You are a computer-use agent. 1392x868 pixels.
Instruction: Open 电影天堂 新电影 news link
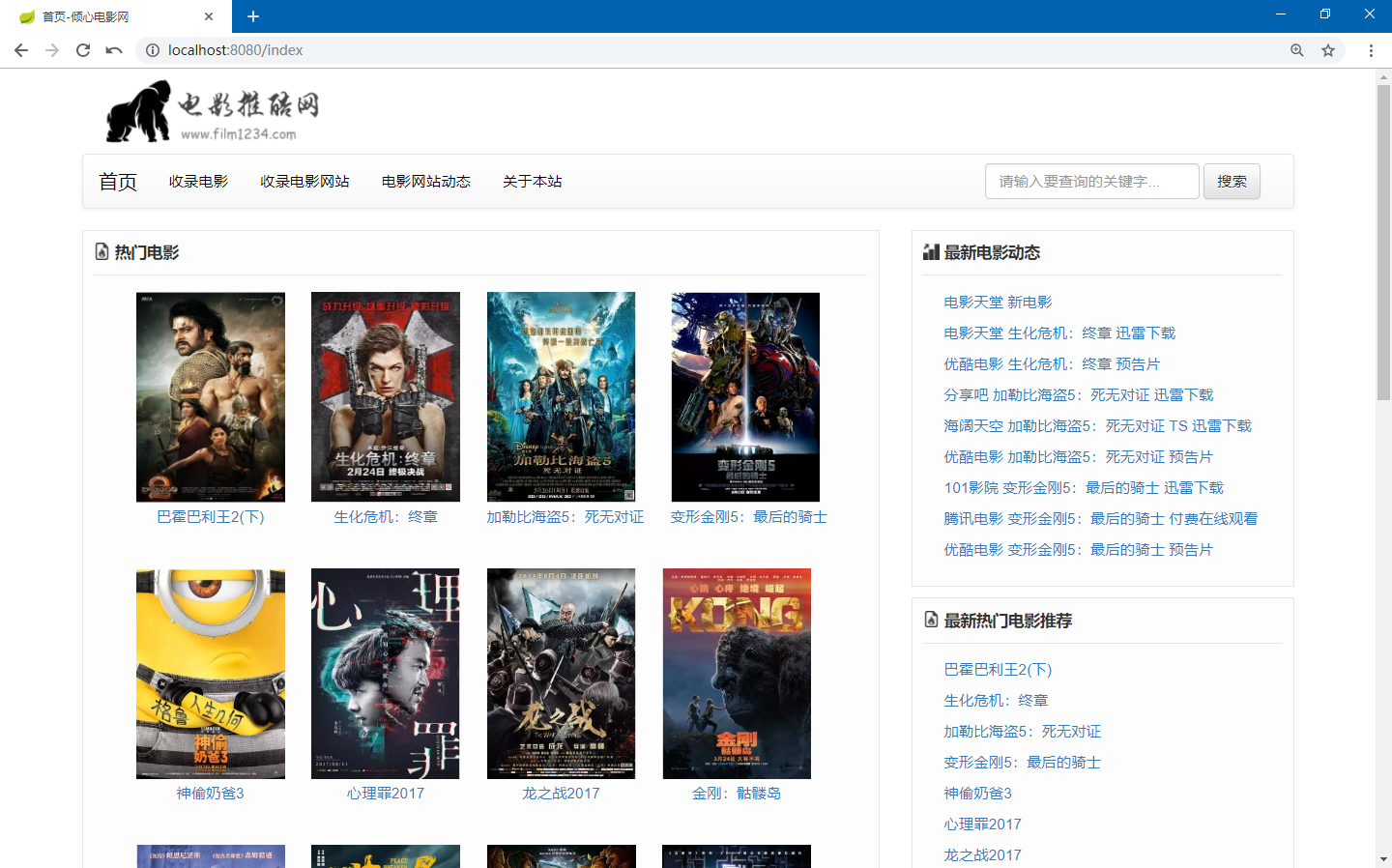998,303
